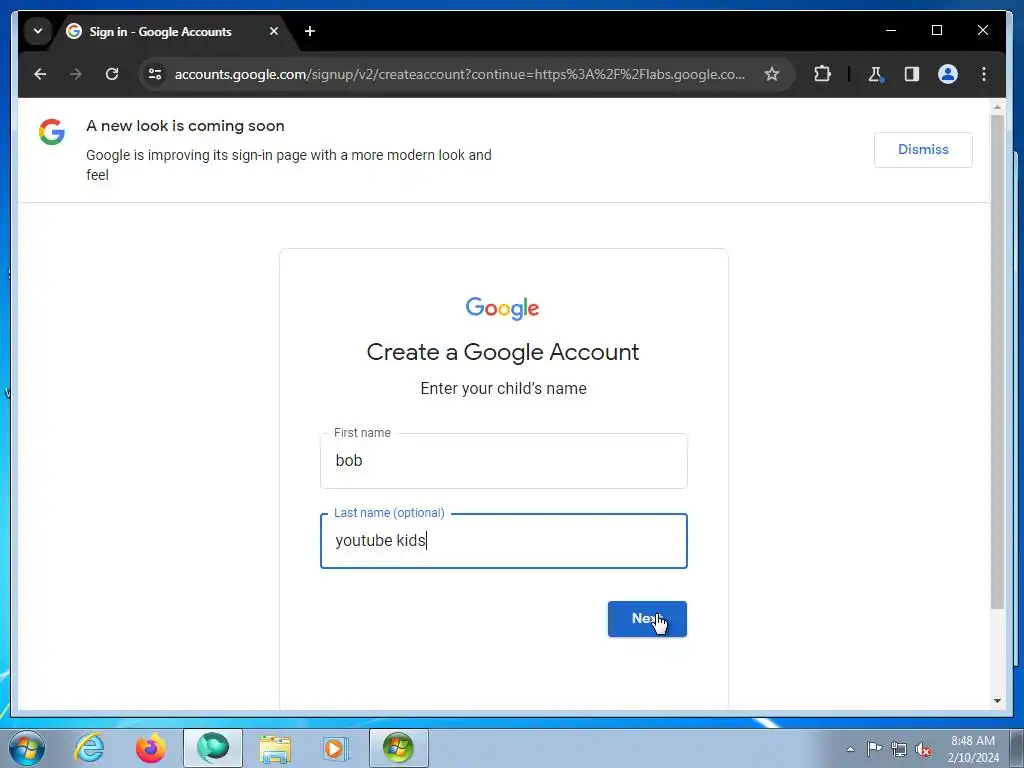Focus the Last name (optional) field

(x=504, y=541)
